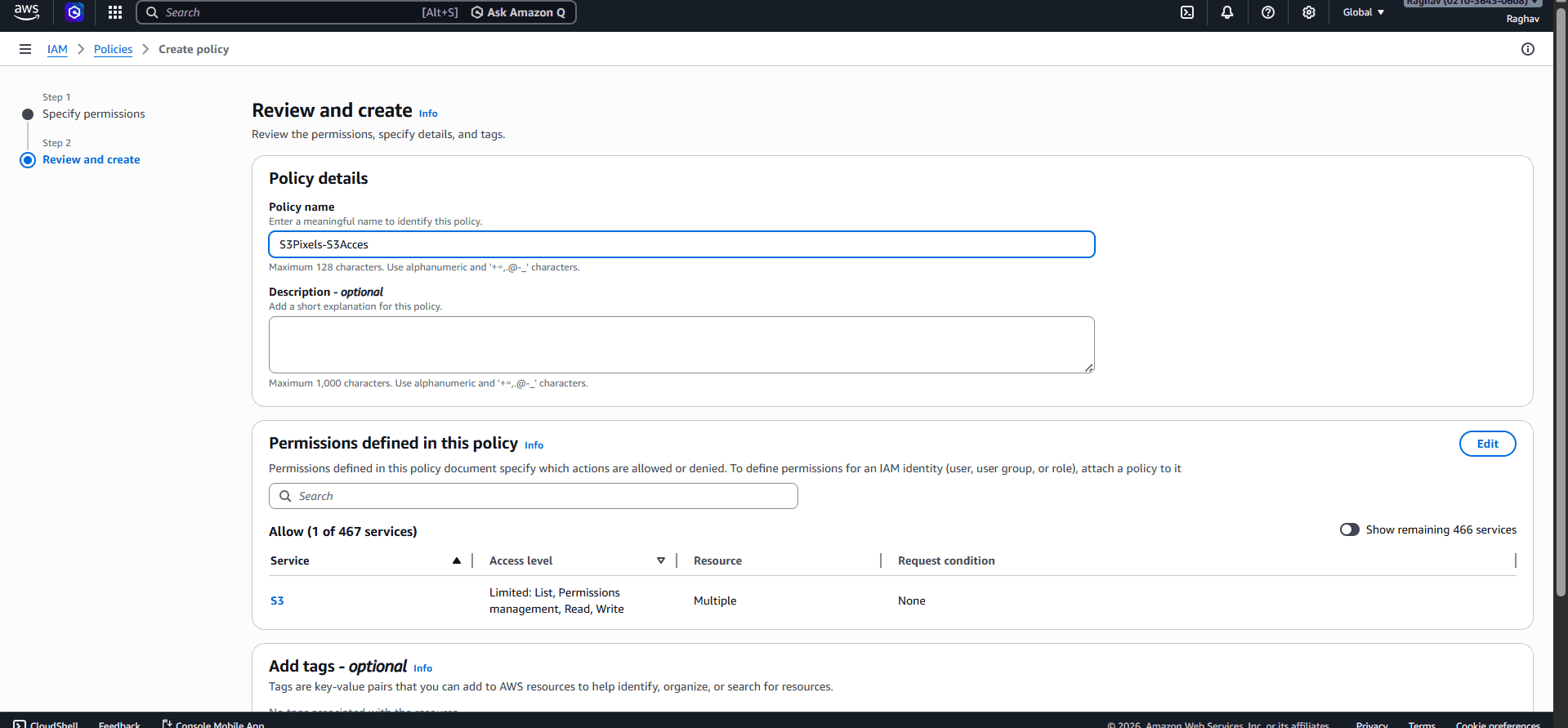The width and height of the screenshot is (1568, 728).
Task: Click the Allow (1 of 467 services) heading
Action: 343,531
